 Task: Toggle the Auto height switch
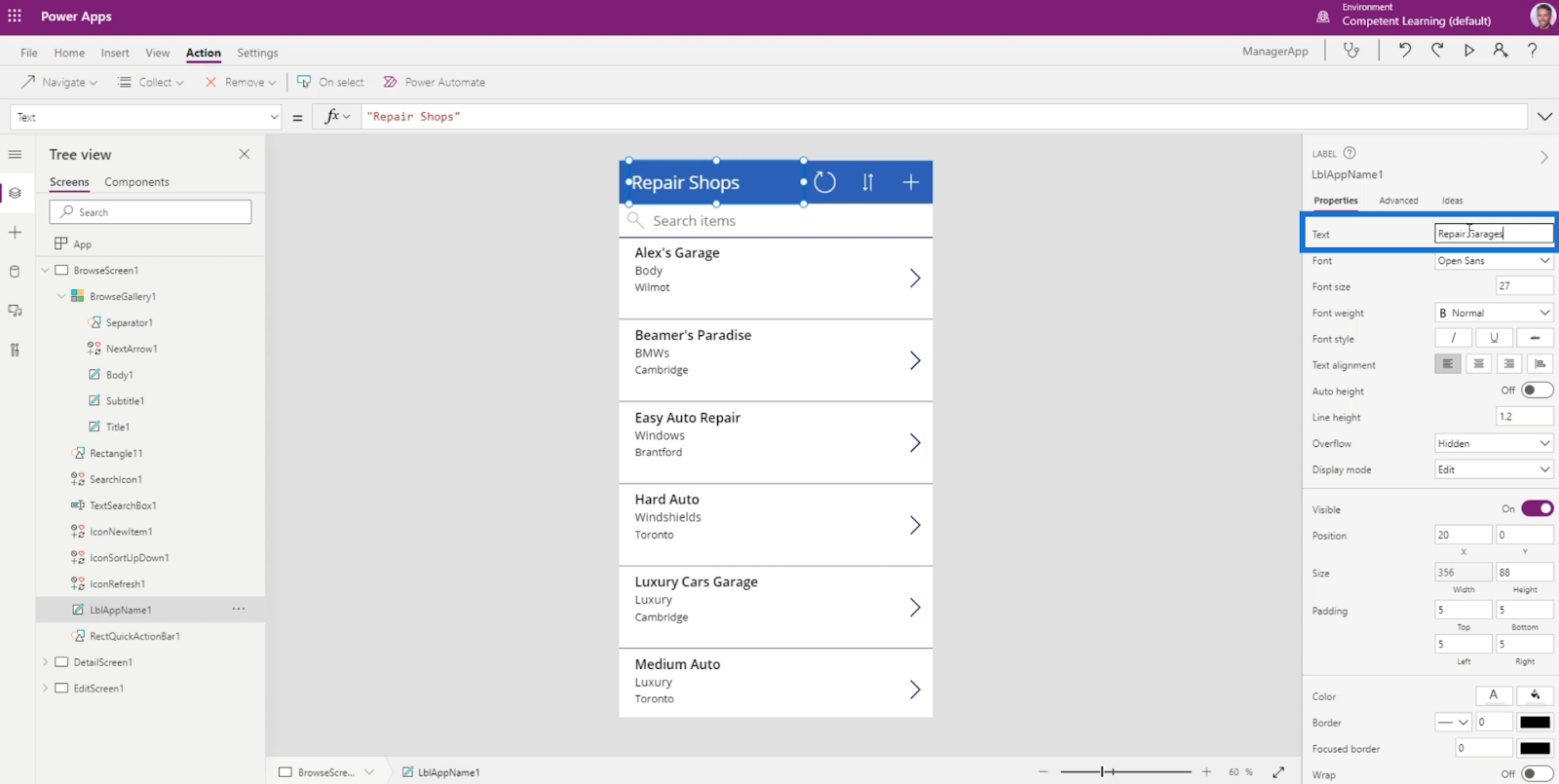click(1537, 391)
